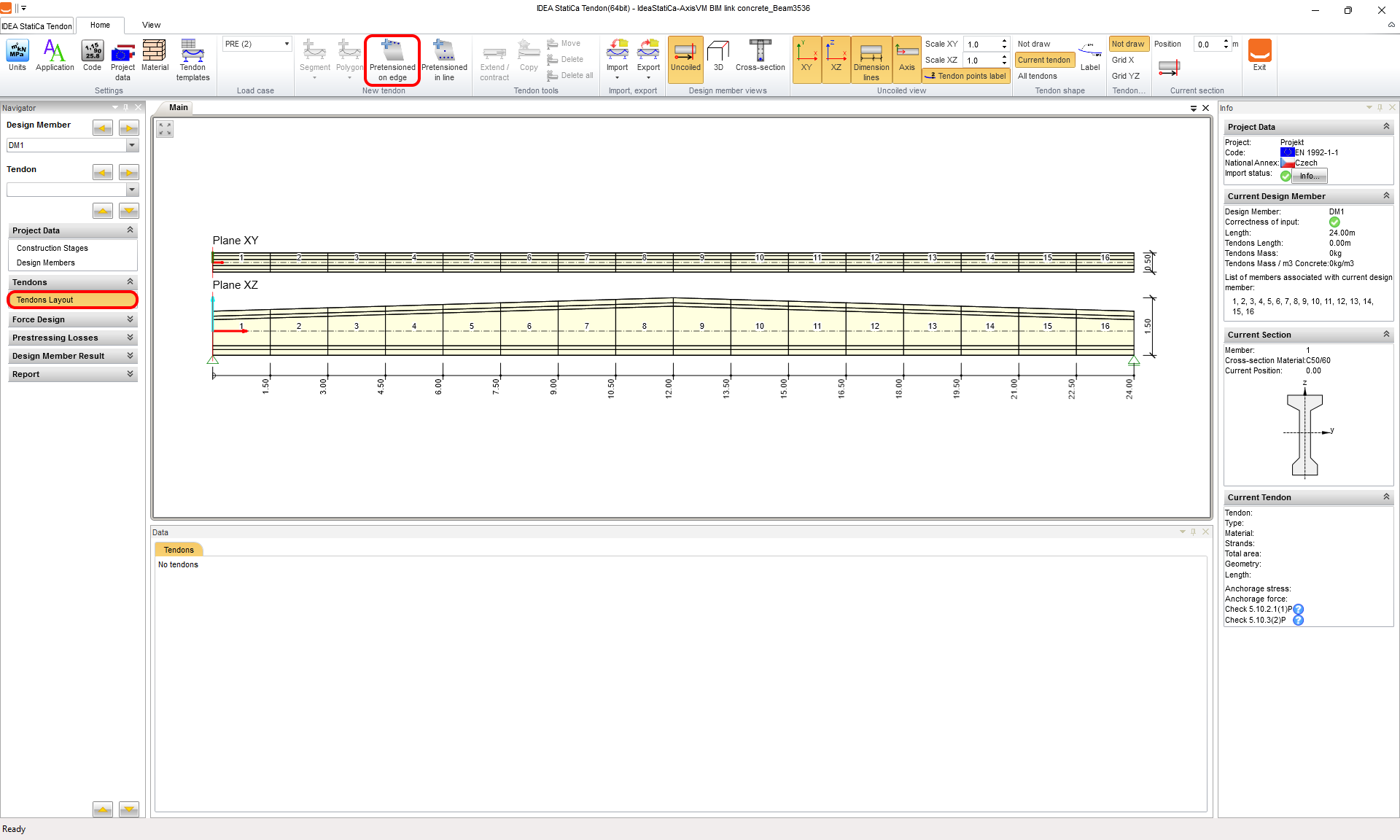Click the Position input field
1400x840 pixels.
click(1207, 44)
